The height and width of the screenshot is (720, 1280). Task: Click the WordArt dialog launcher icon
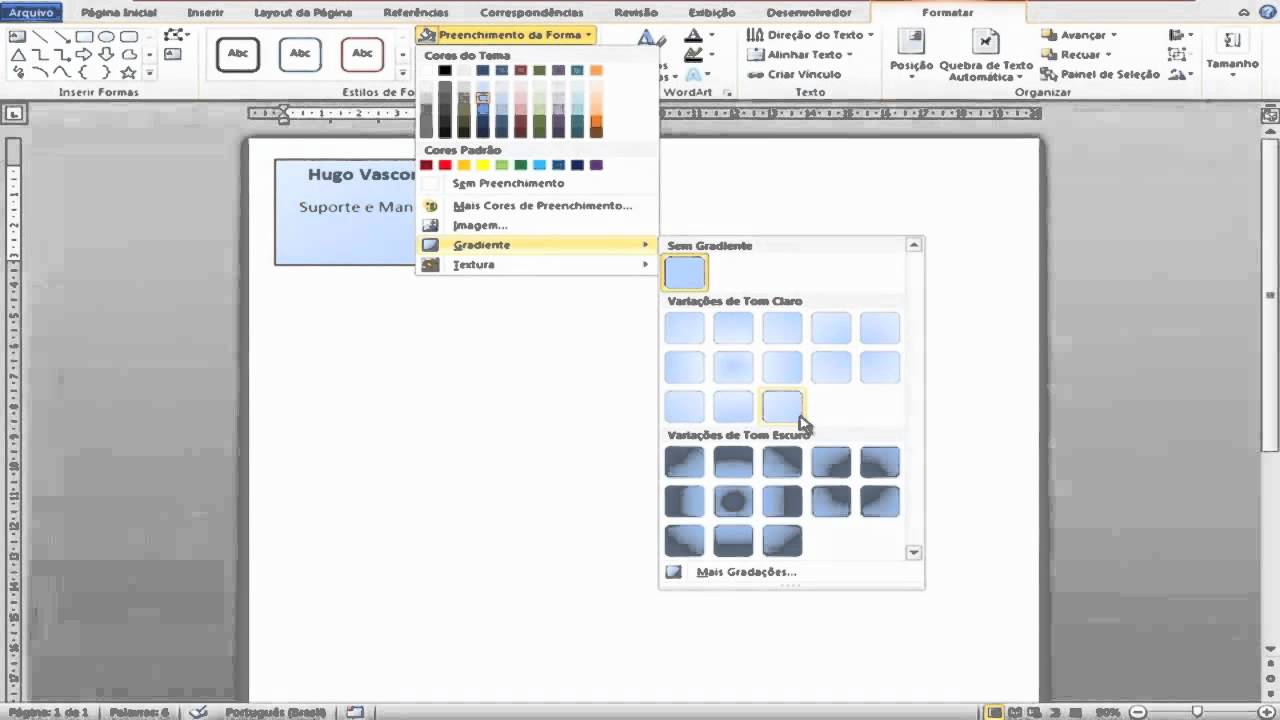727,93
